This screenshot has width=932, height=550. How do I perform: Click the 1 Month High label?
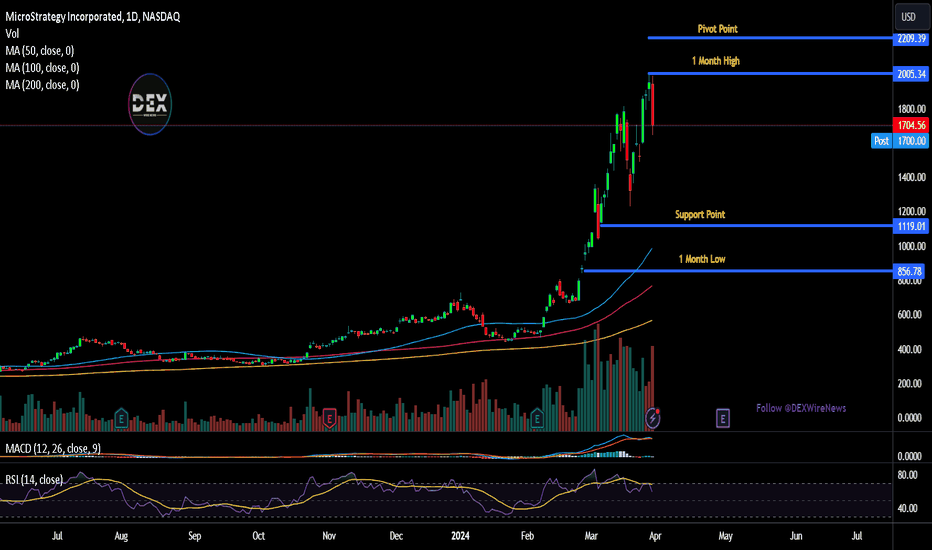click(x=716, y=61)
